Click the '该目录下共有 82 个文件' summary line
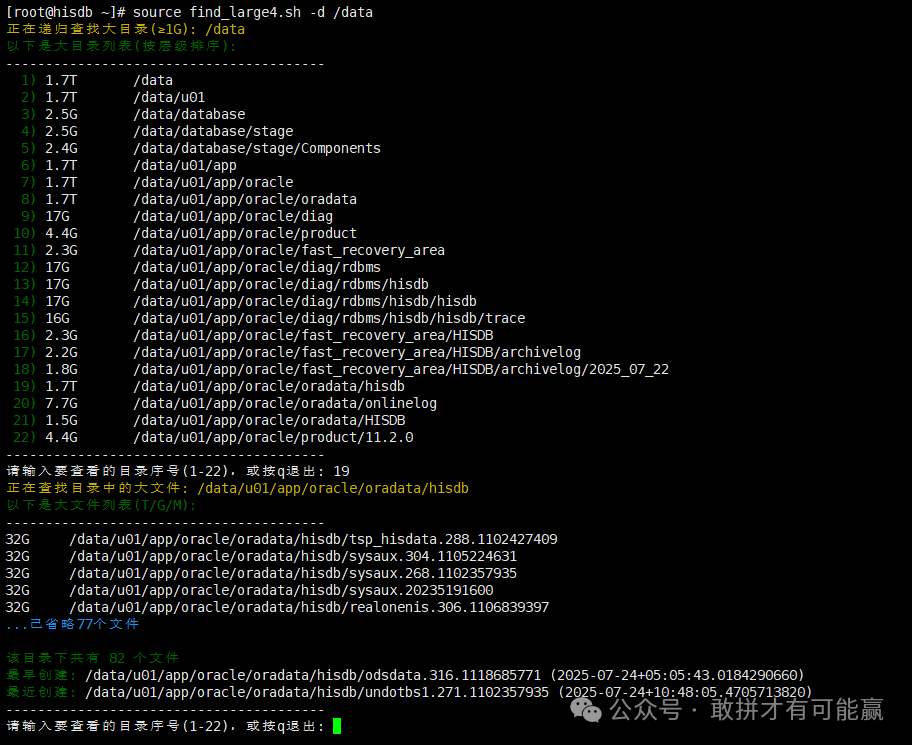The image size is (912, 745). pyautogui.click(x=92, y=658)
